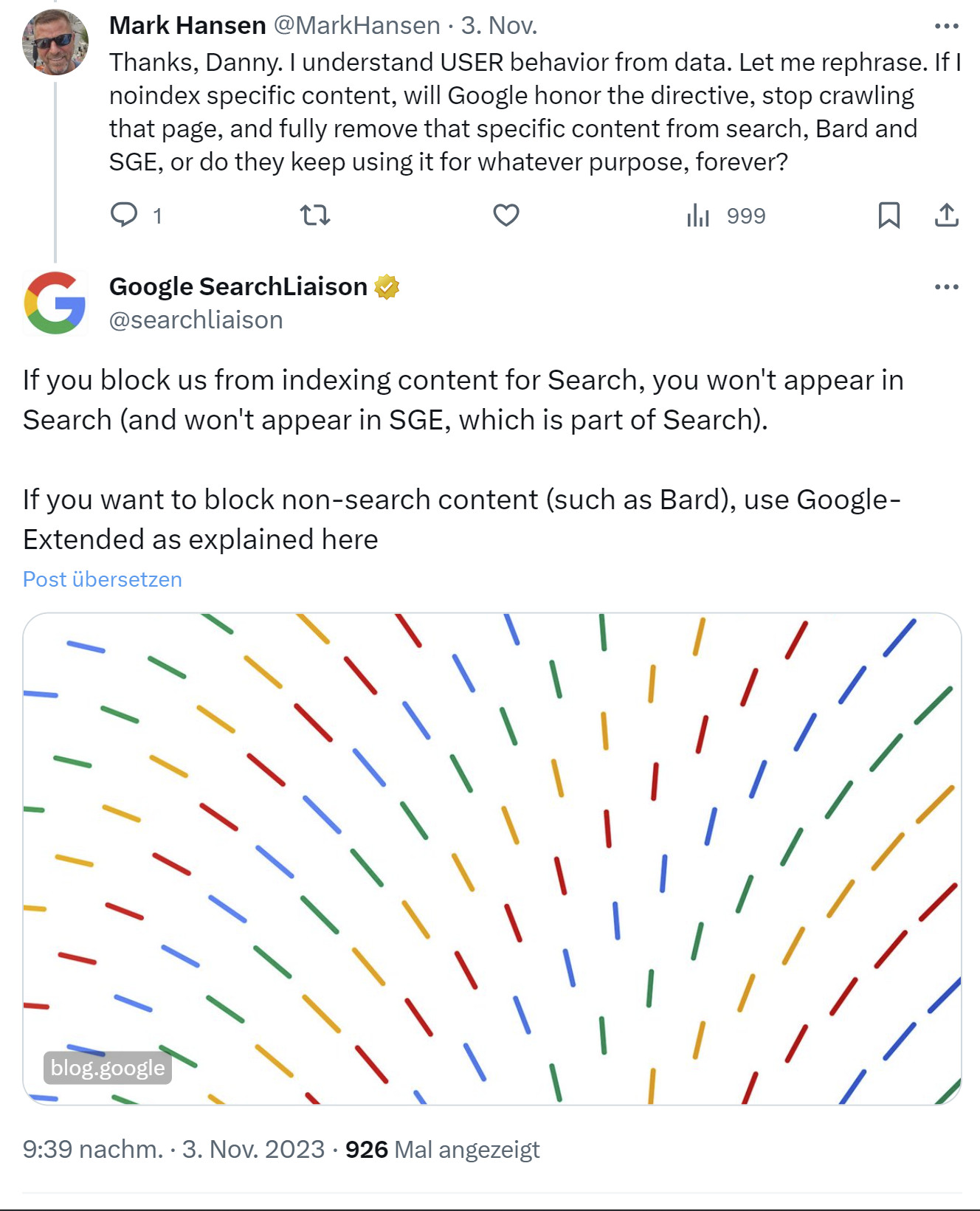Click the 3. Nov. date on Mark's post
Screen dimensions: 980x1211
pos(499,26)
